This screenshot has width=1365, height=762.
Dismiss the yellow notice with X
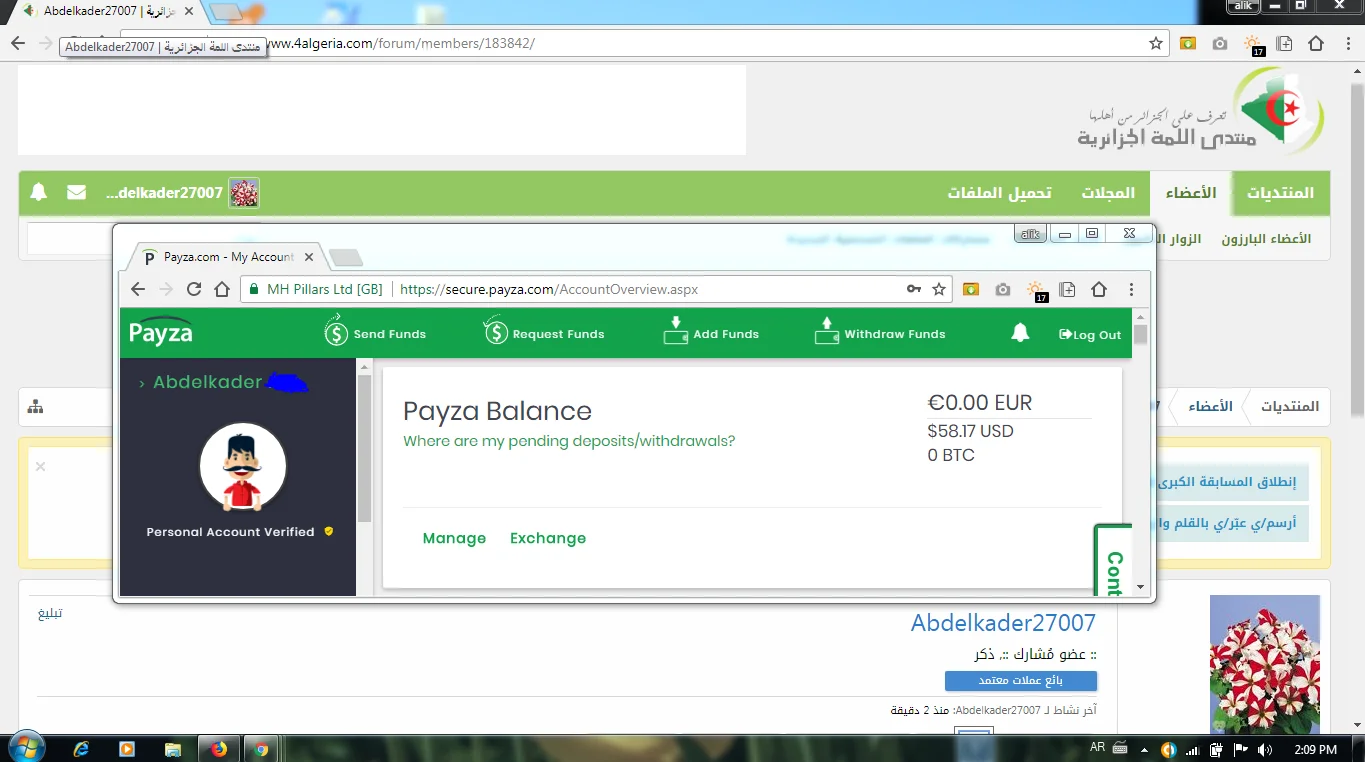(41, 466)
